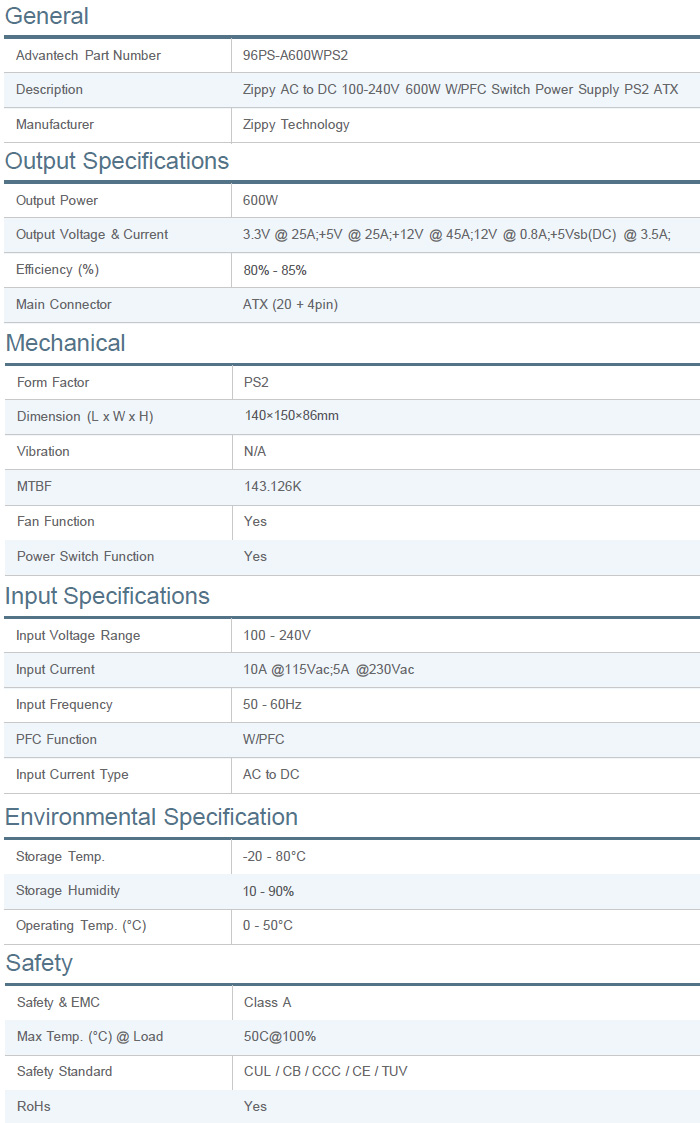Select the 100 - 240V input voltage value

click(277, 636)
